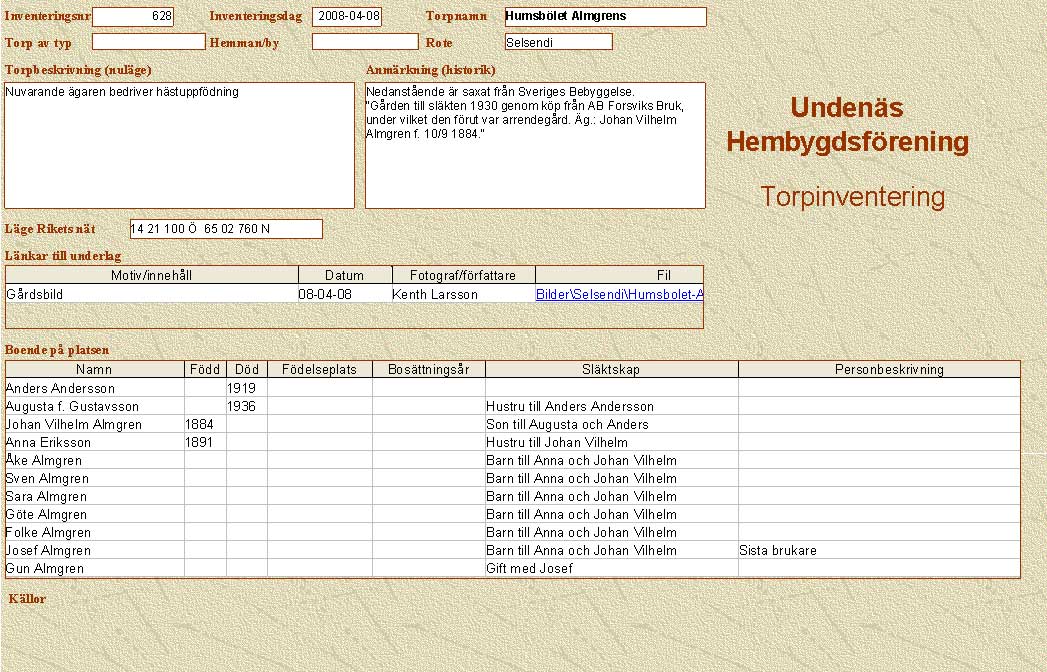Viewport: 1047px width, 672px height.
Task: Select the Läge Riketsnät coordinates field
Action: (x=226, y=229)
